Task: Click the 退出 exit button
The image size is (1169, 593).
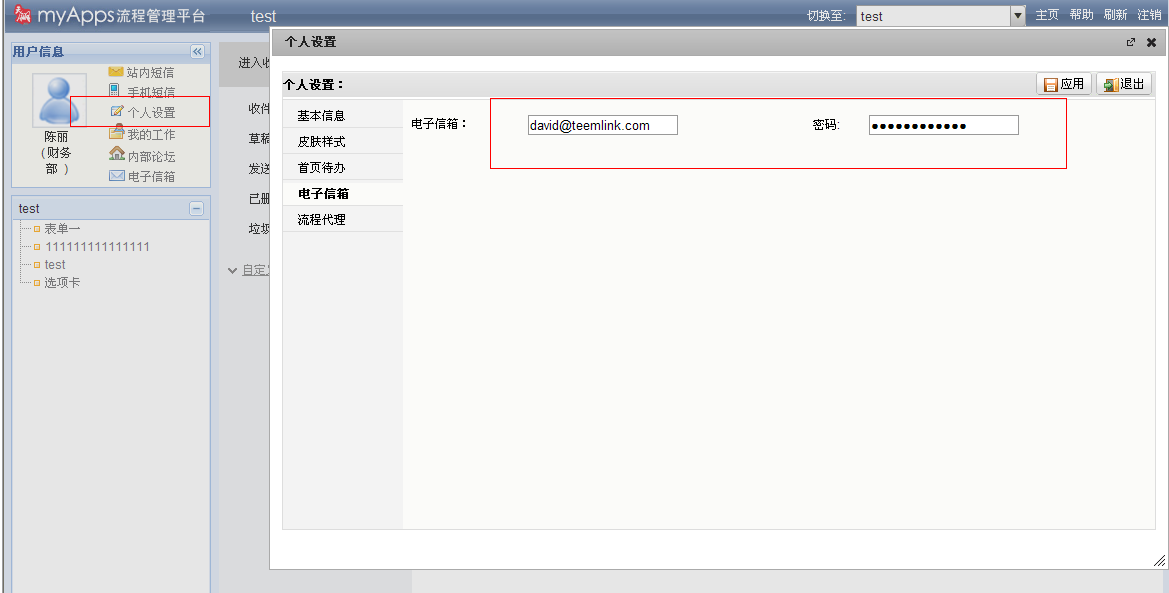Action: click(1124, 84)
